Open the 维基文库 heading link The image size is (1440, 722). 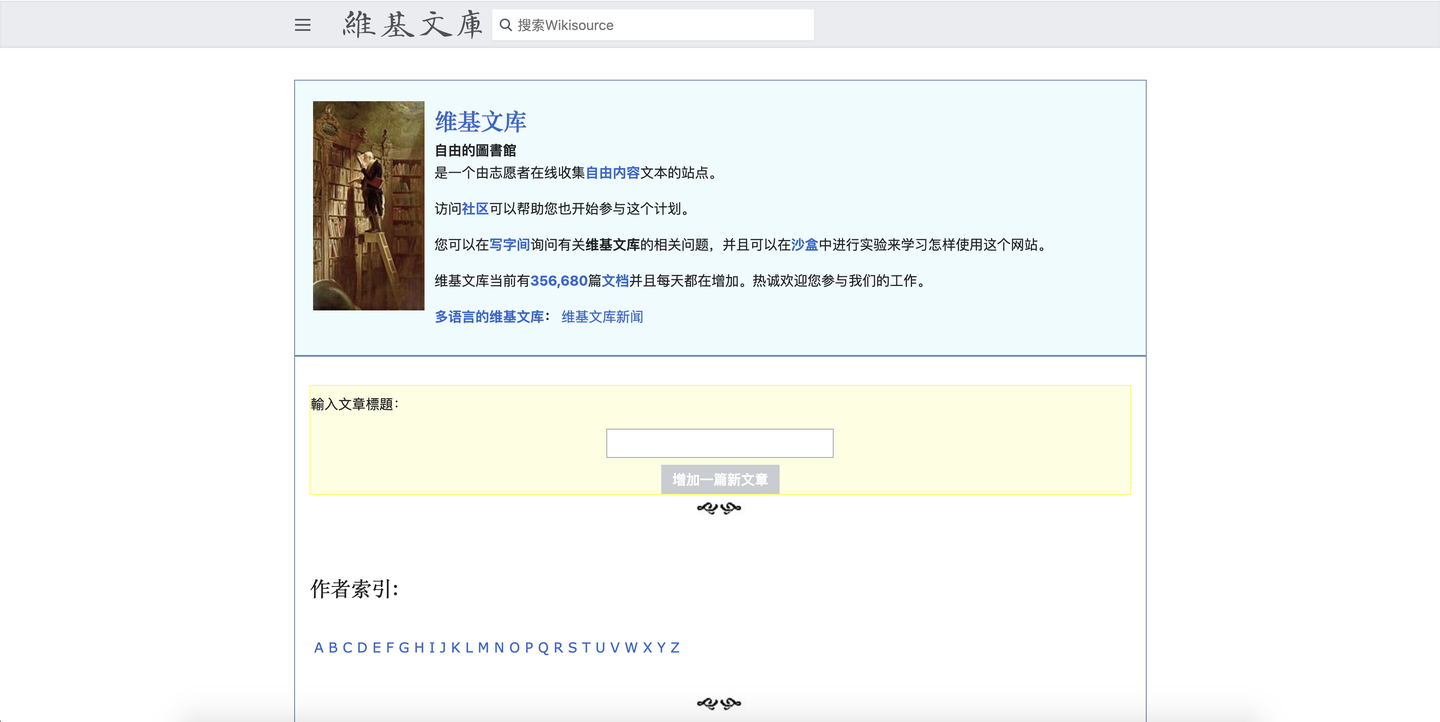[481, 120]
